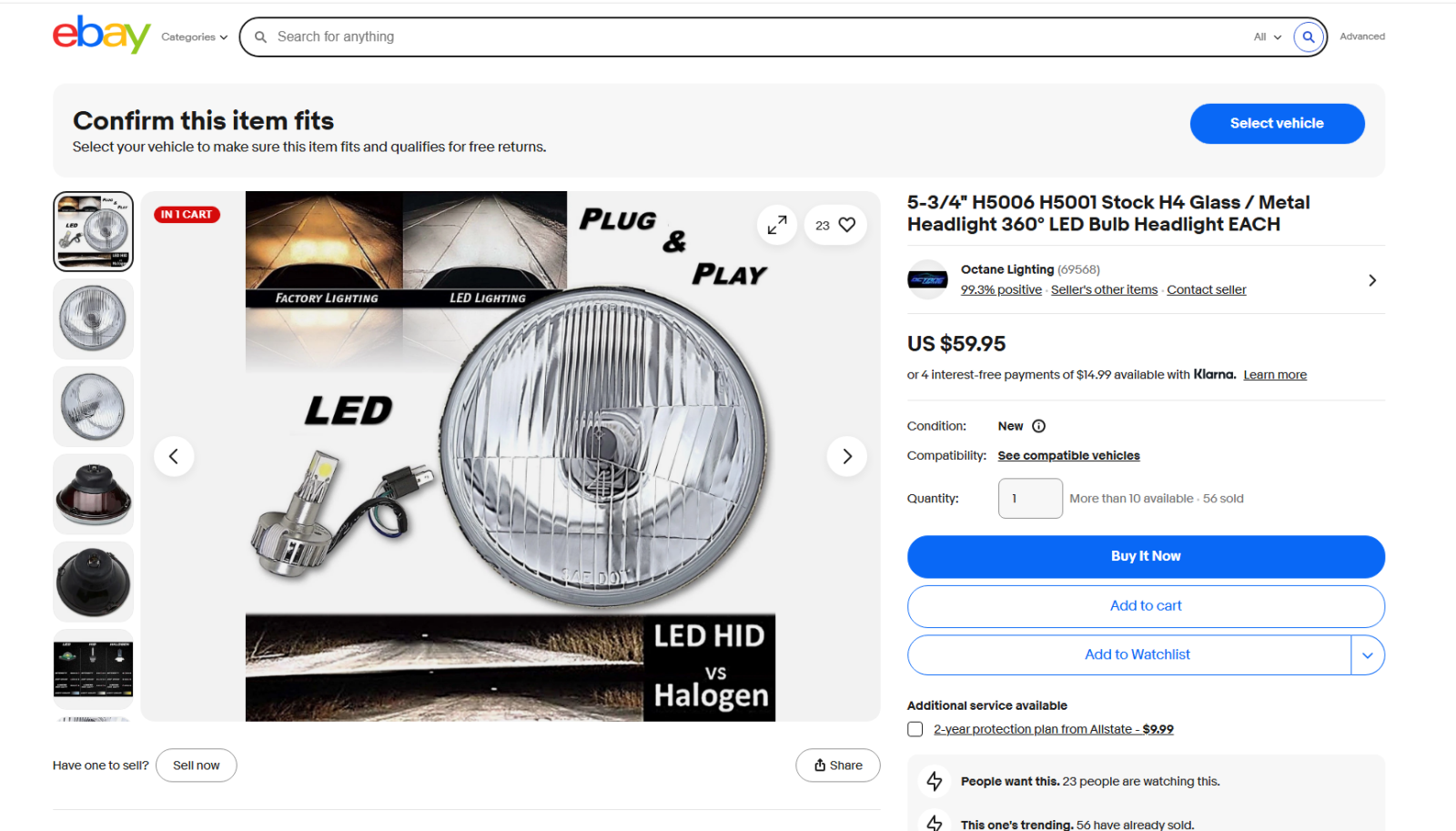Open See compatible vehicles link
Screen dimensions: 1456x831
coord(1068,456)
